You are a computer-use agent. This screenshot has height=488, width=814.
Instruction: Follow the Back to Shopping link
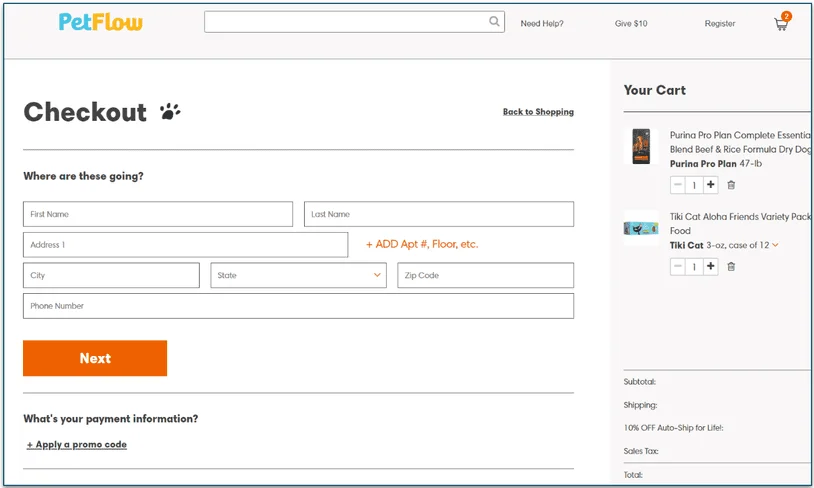(538, 112)
